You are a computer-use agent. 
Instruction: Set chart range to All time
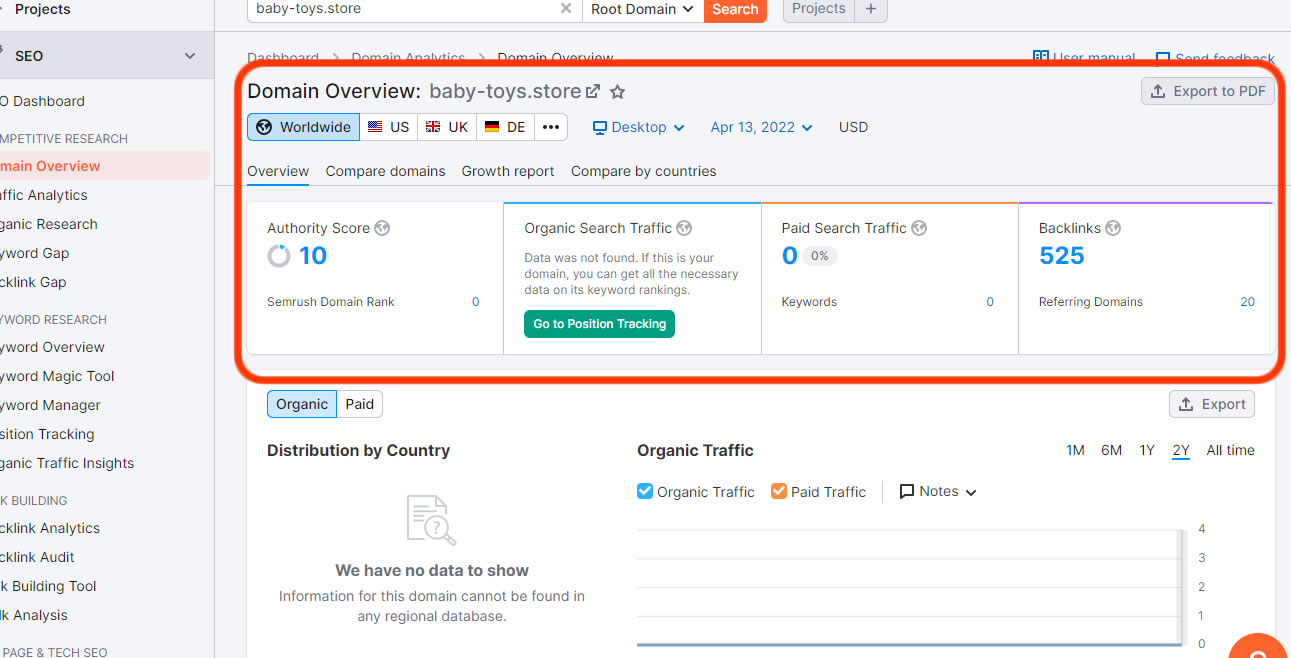(x=1230, y=450)
